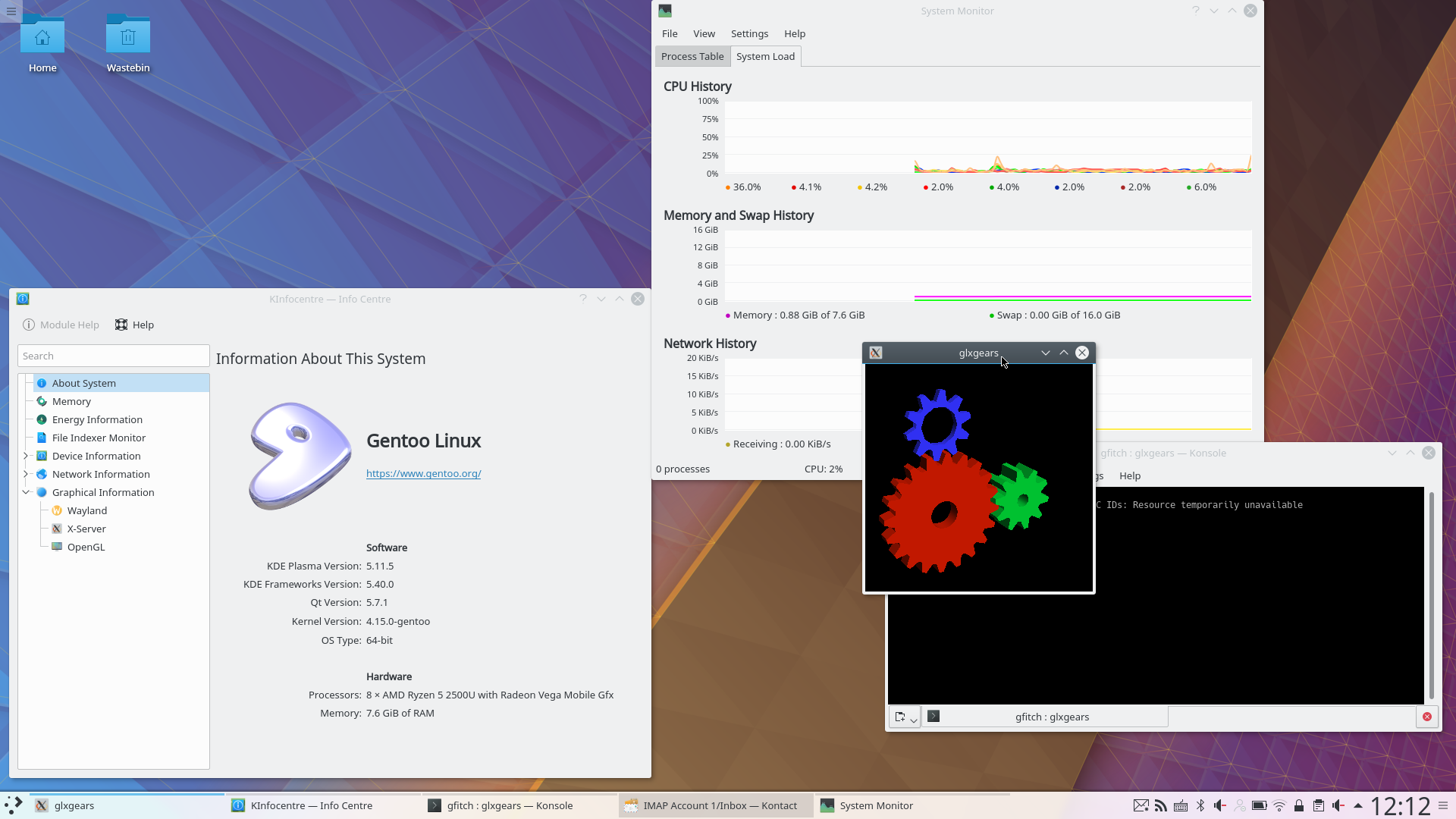The height and width of the screenshot is (819, 1456).
Task: Open the Wastebin desktop icon
Action: 128,43
